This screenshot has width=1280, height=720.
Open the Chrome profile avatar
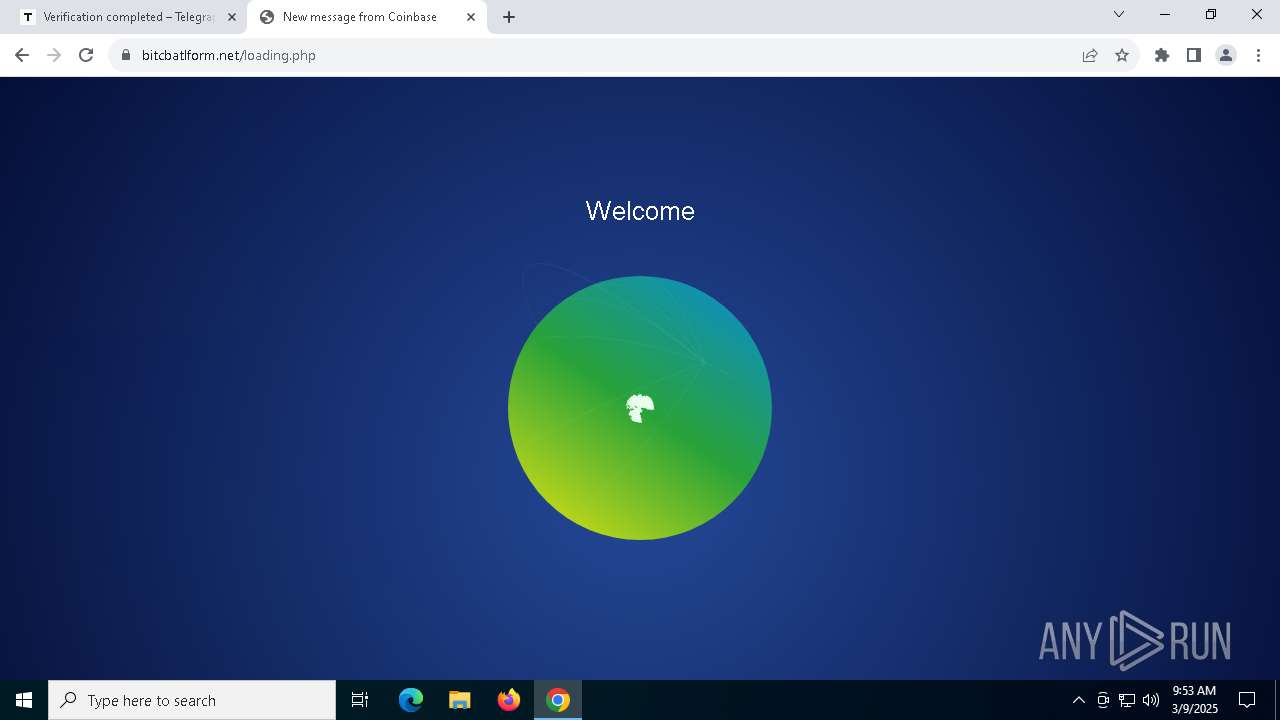pos(1226,55)
